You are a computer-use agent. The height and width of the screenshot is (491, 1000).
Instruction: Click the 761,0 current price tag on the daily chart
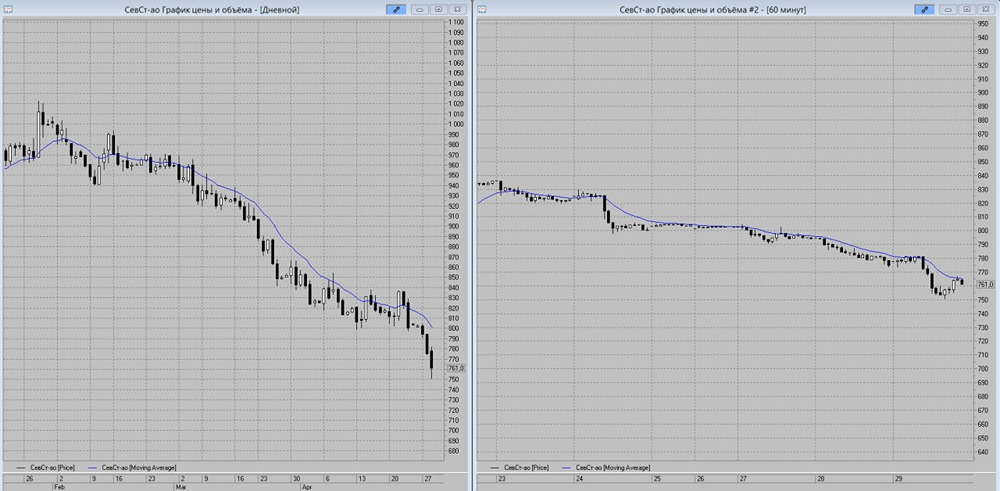(455, 369)
